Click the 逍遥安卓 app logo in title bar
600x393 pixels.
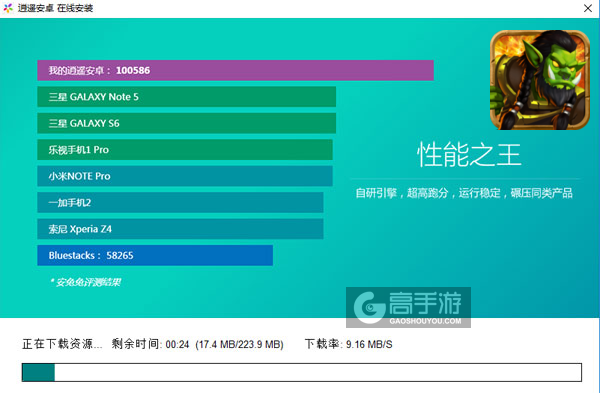tap(8, 8)
